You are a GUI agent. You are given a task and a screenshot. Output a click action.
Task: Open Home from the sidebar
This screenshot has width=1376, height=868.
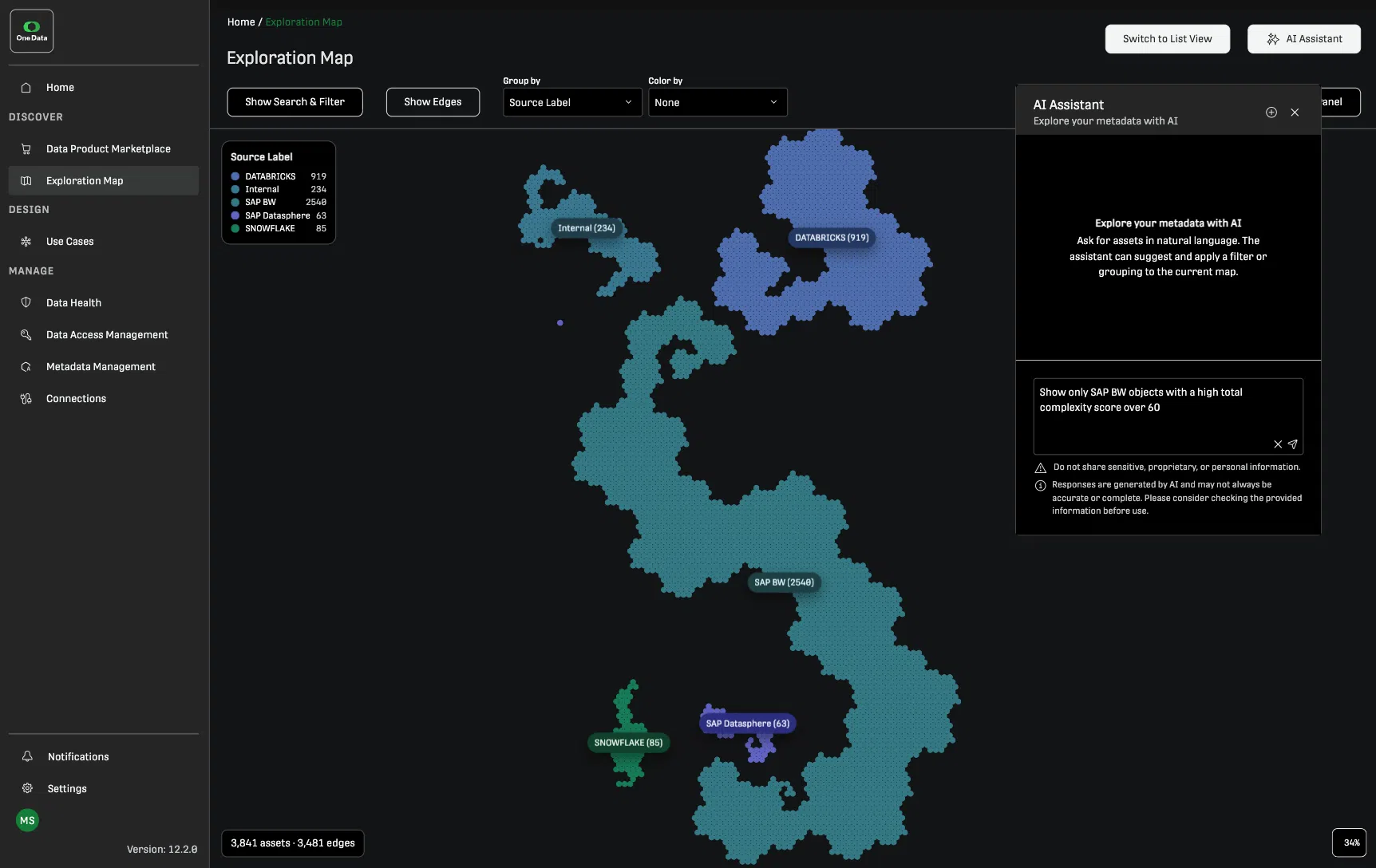point(103,88)
